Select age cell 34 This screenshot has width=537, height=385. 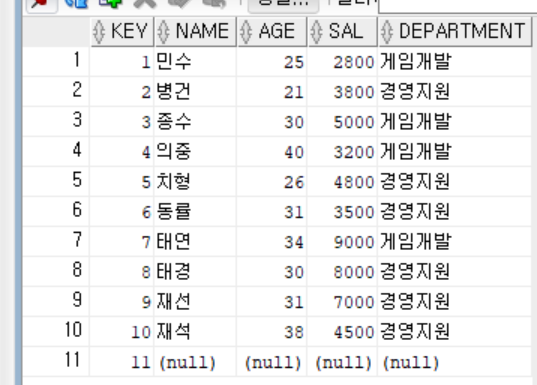tap(272, 242)
